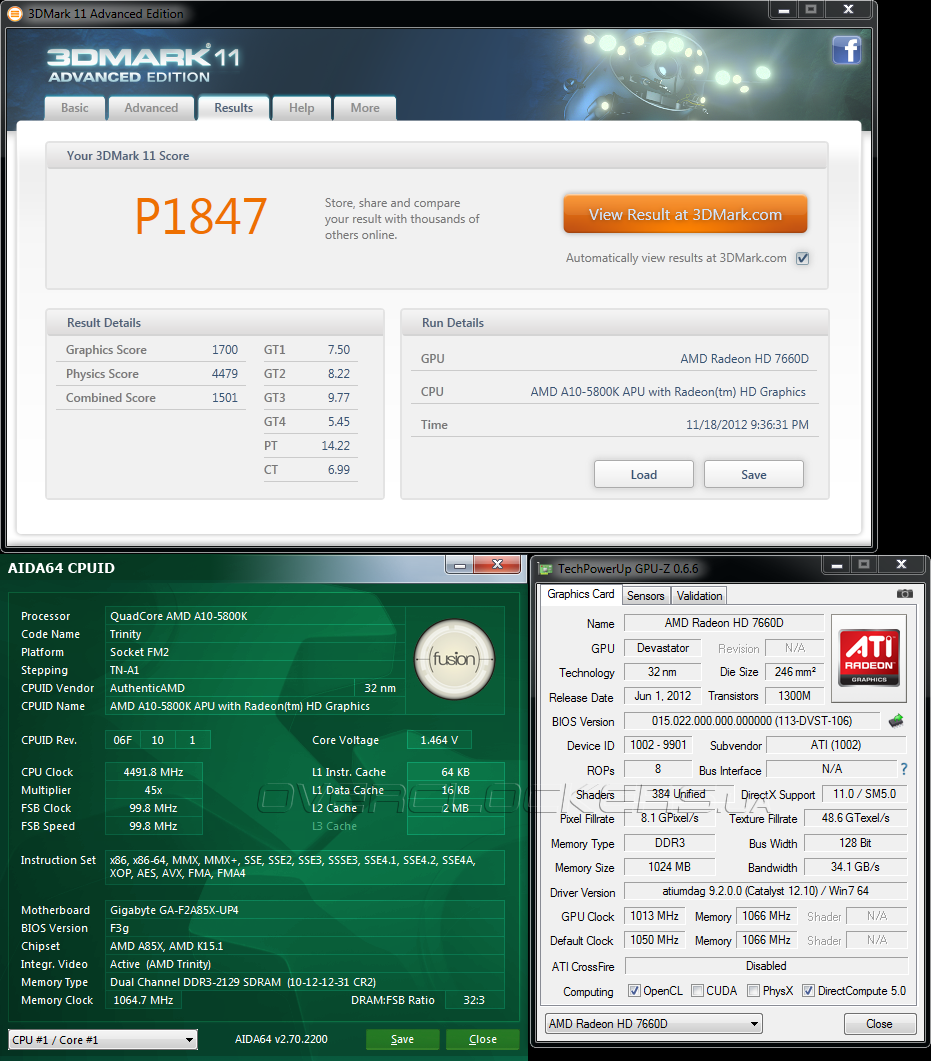
Task: Toggle the OpenCL checkbox in GPU-Z
Action: [x=634, y=991]
